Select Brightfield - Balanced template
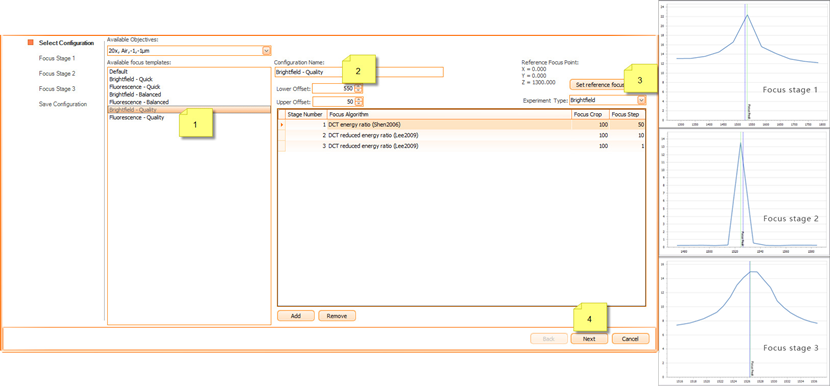Viewport: 830px width, 386px height. tap(189, 94)
